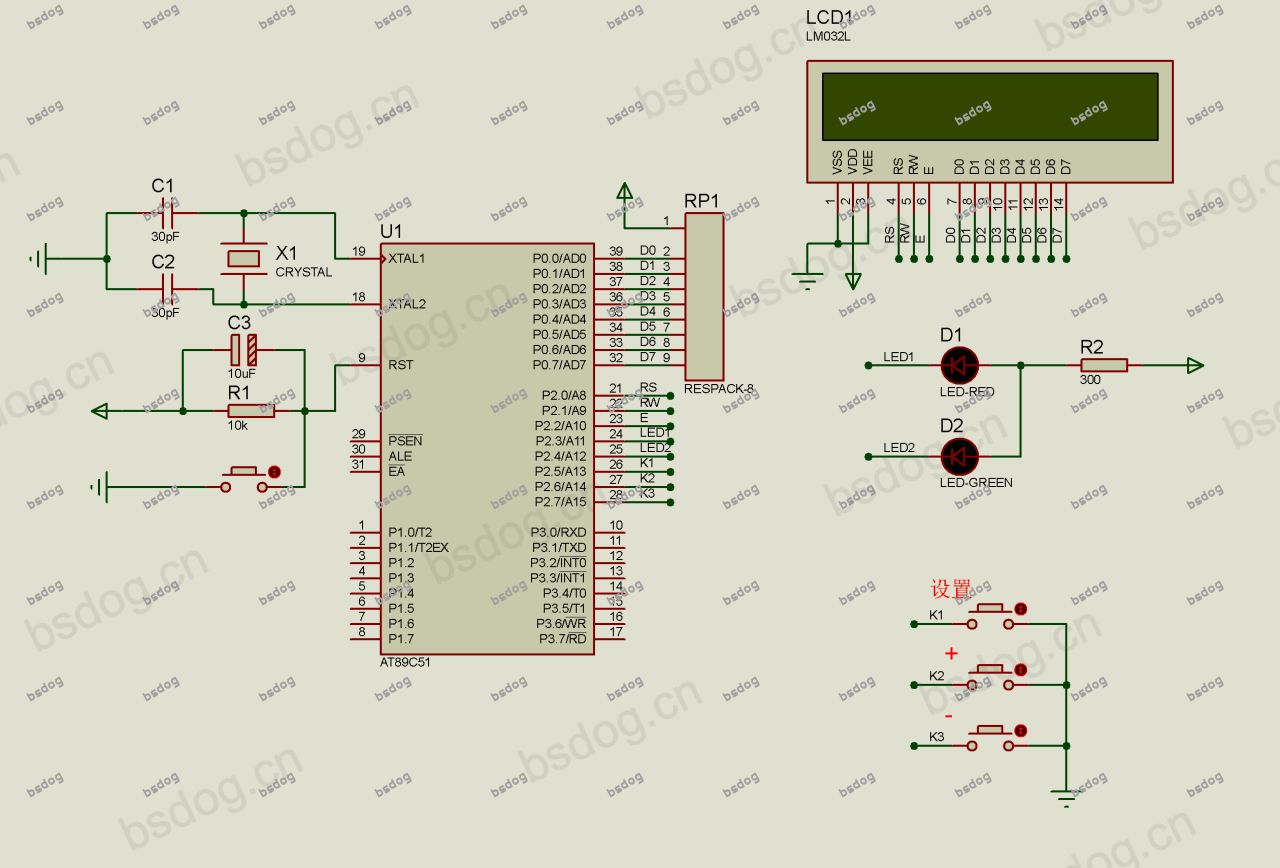The height and width of the screenshot is (868, 1280).
Task: Click the down arrow terminal under LCD VEE
Action: click(x=853, y=281)
